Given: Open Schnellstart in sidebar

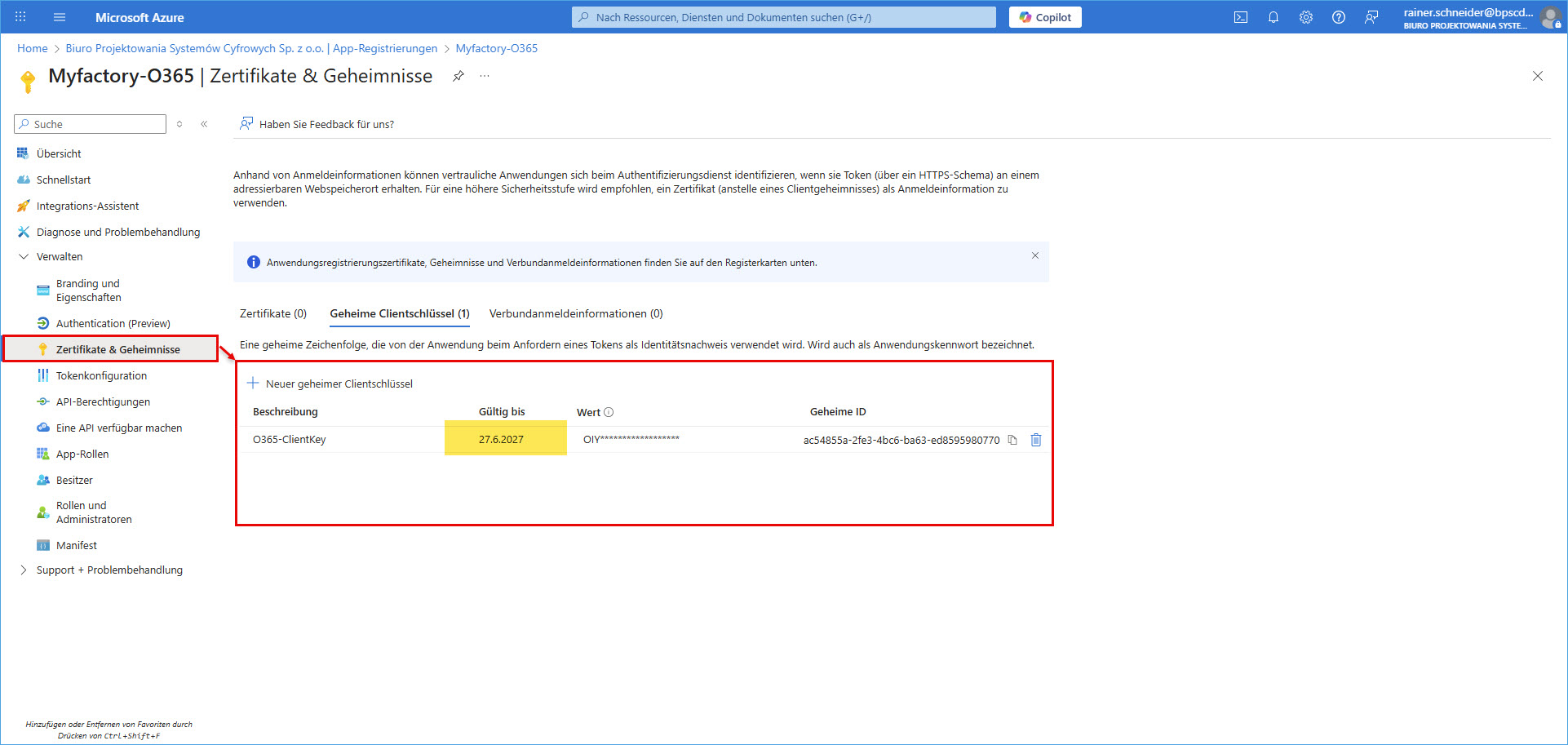Looking at the screenshot, I should pyautogui.click(x=64, y=180).
